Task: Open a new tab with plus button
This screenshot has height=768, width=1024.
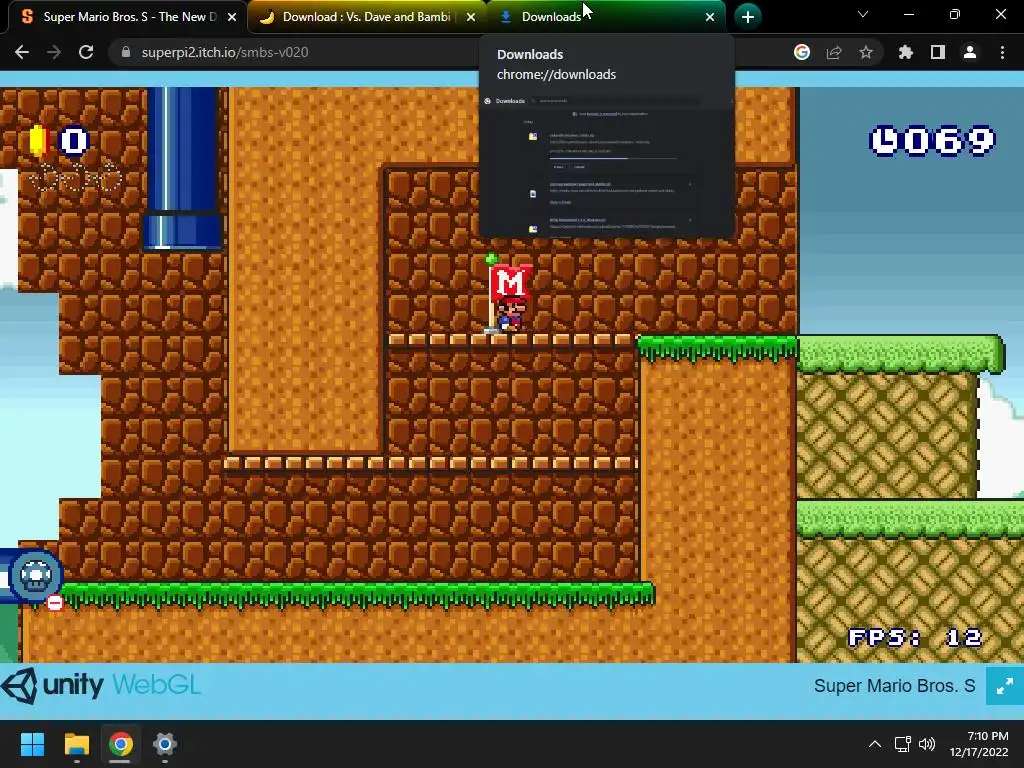Action: coord(748,16)
